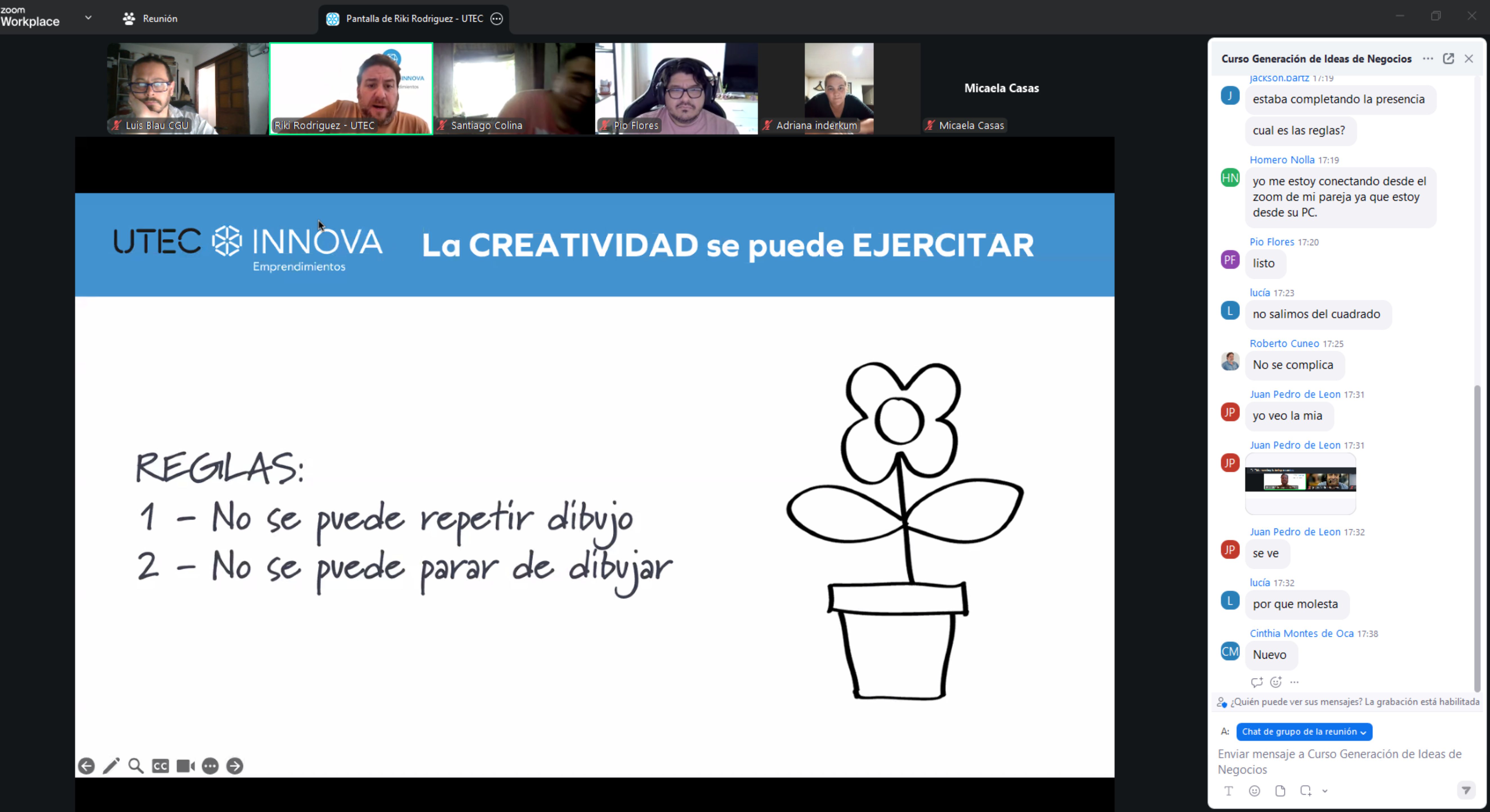Add a reaction to the Nuevo message
The height and width of the screenshot is (812, 1490).
tap(1276, 682)
